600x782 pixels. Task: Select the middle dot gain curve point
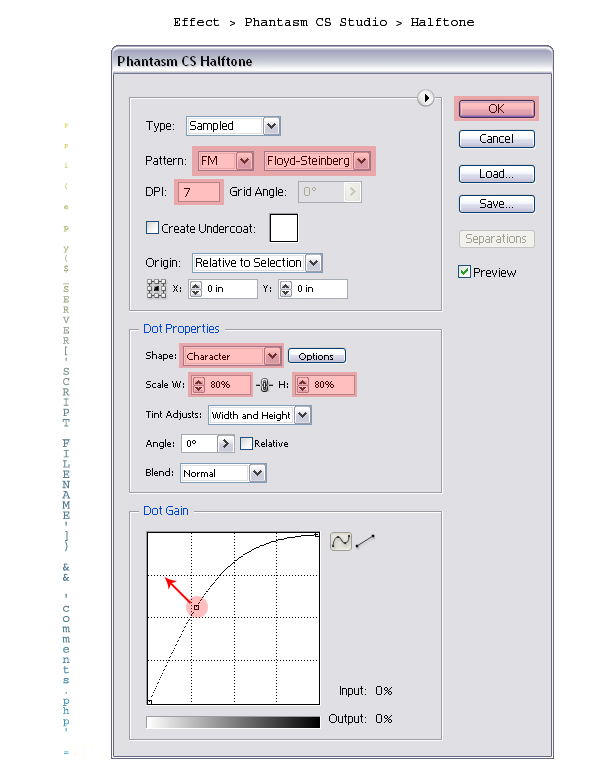pos(197,607)
